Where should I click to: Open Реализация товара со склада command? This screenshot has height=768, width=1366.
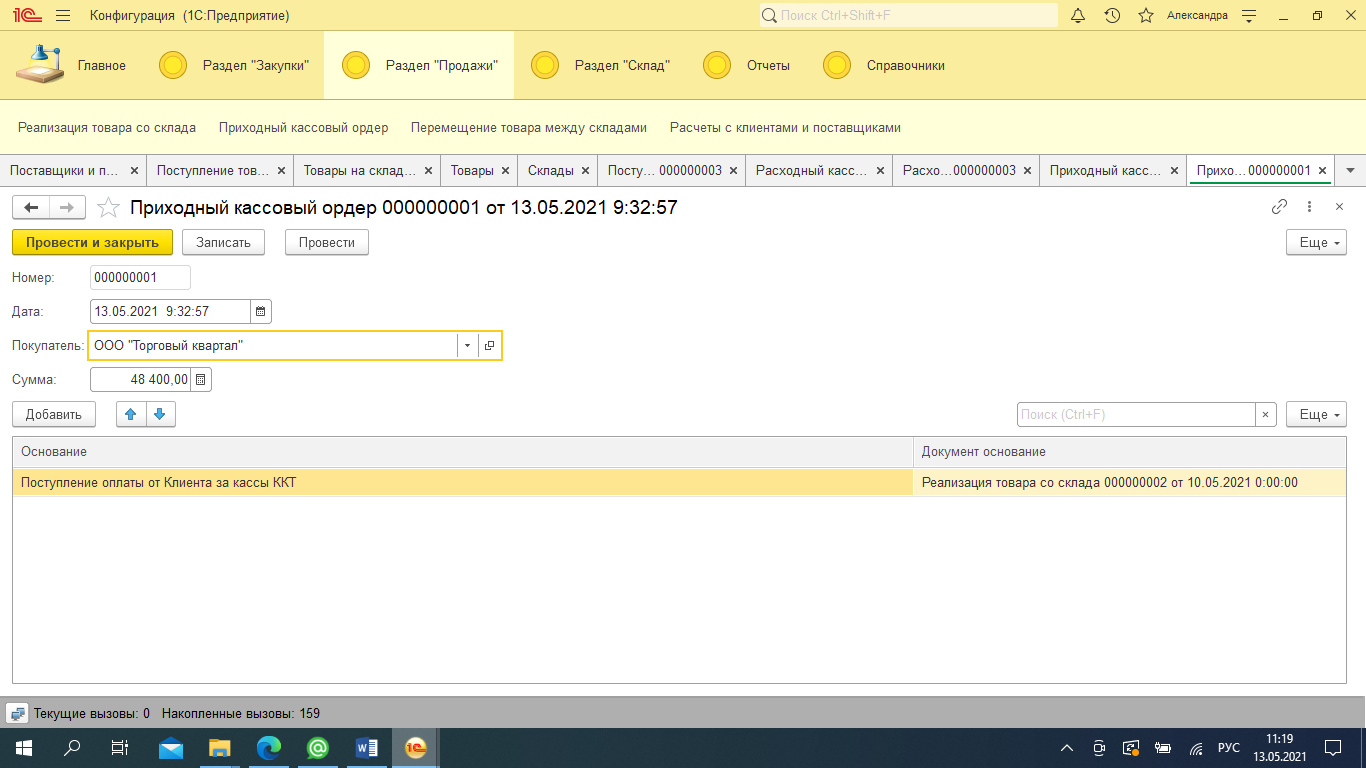107,128
